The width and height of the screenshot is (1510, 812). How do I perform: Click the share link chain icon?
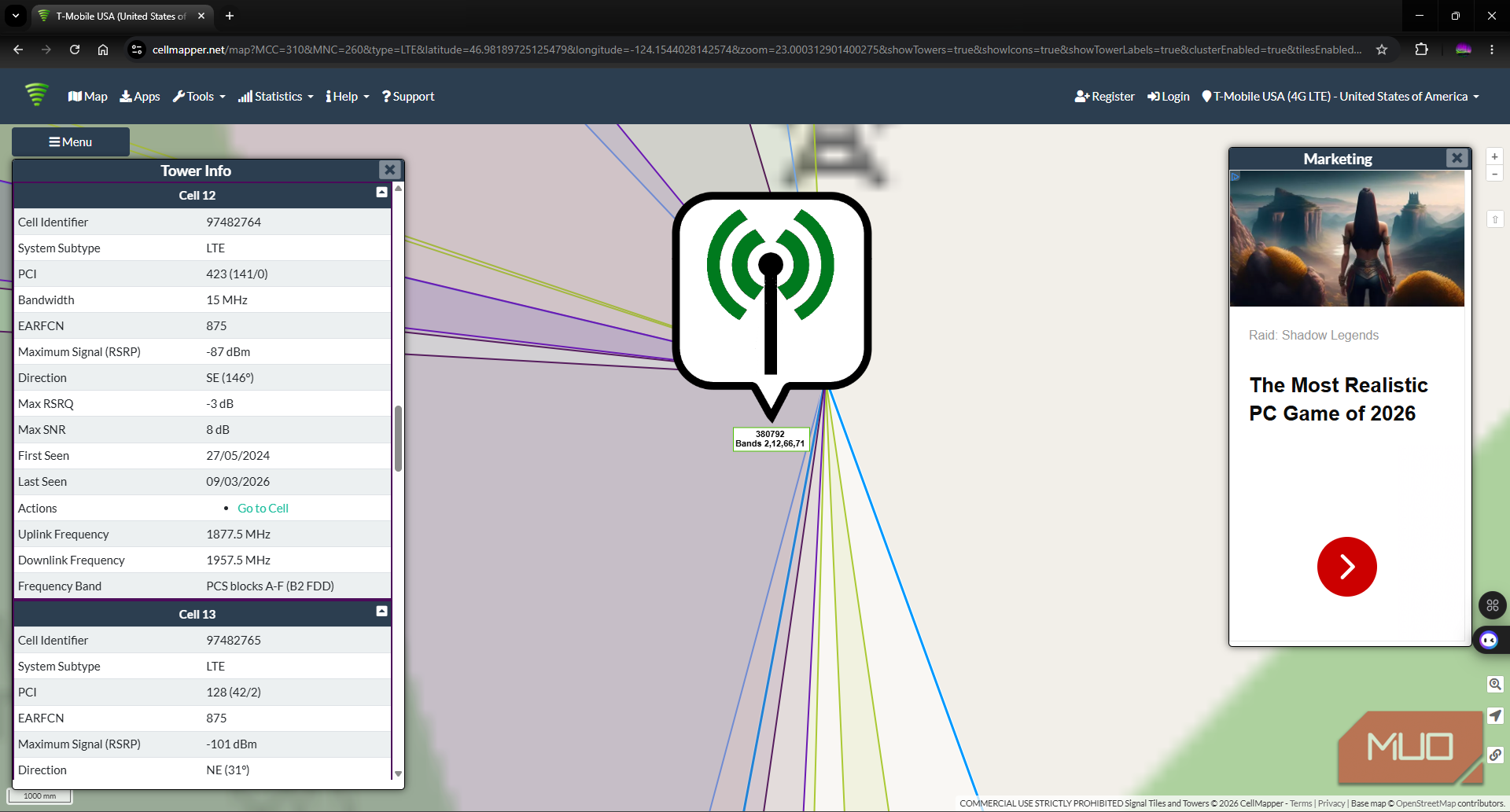click(1495, 755)
